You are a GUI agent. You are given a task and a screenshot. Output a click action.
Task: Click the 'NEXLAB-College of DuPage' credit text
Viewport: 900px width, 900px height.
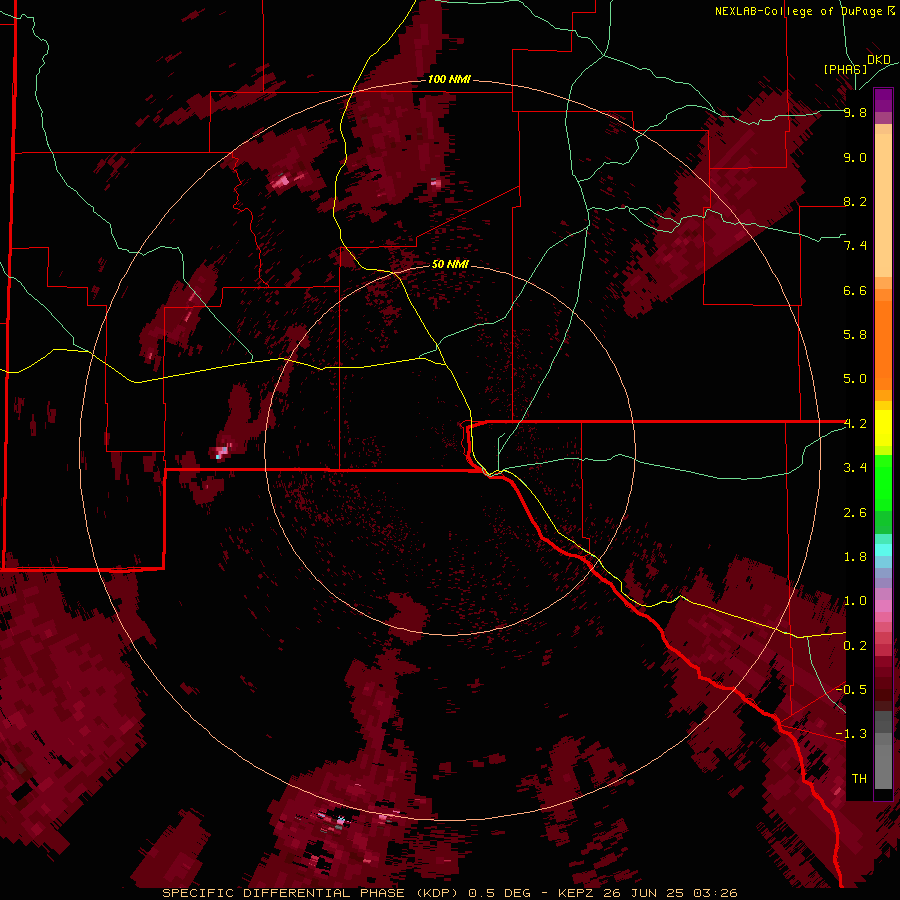[x=798, y=11]
